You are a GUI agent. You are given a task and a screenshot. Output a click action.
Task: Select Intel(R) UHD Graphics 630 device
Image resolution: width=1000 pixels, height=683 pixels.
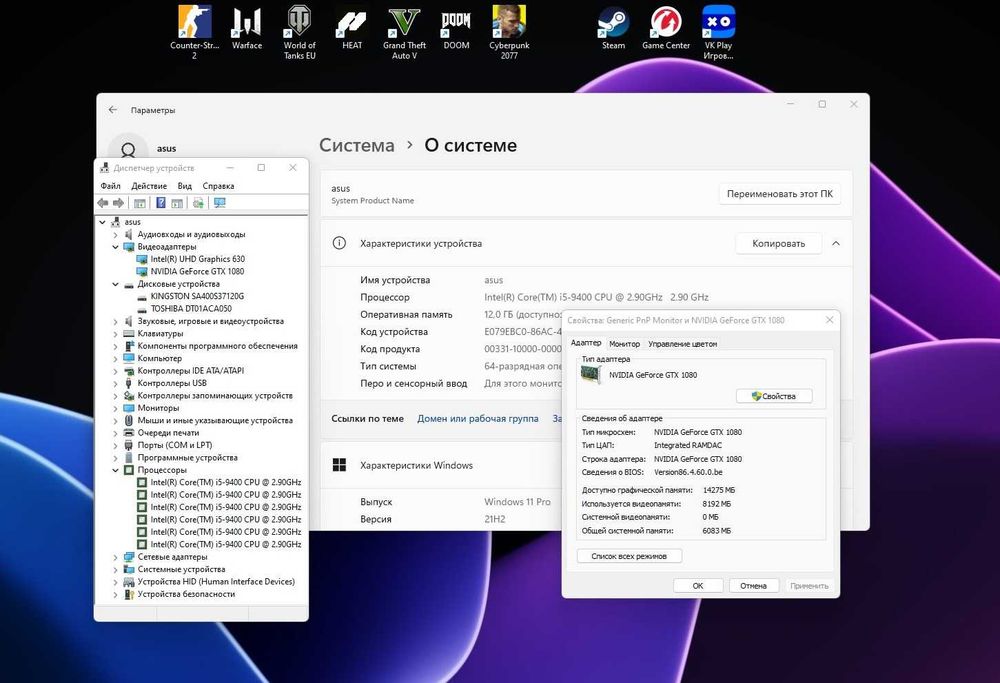click(x=198, y=259)
